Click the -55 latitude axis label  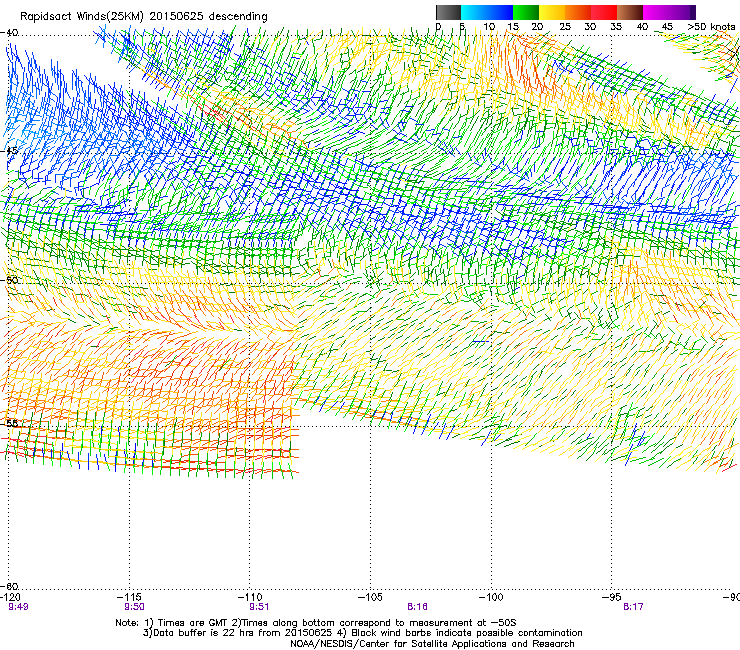click(x=10, y=423)
